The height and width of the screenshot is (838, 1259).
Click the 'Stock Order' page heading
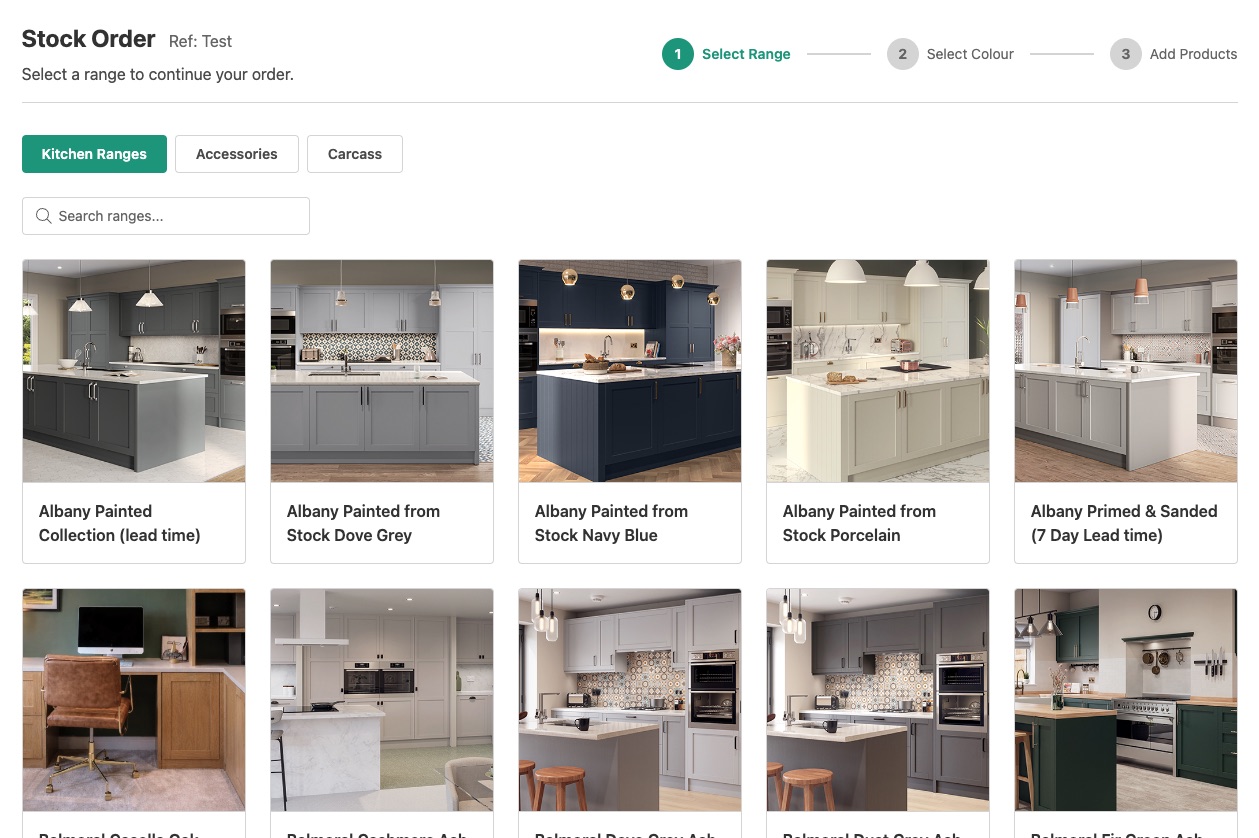click(x=89, y=39)
